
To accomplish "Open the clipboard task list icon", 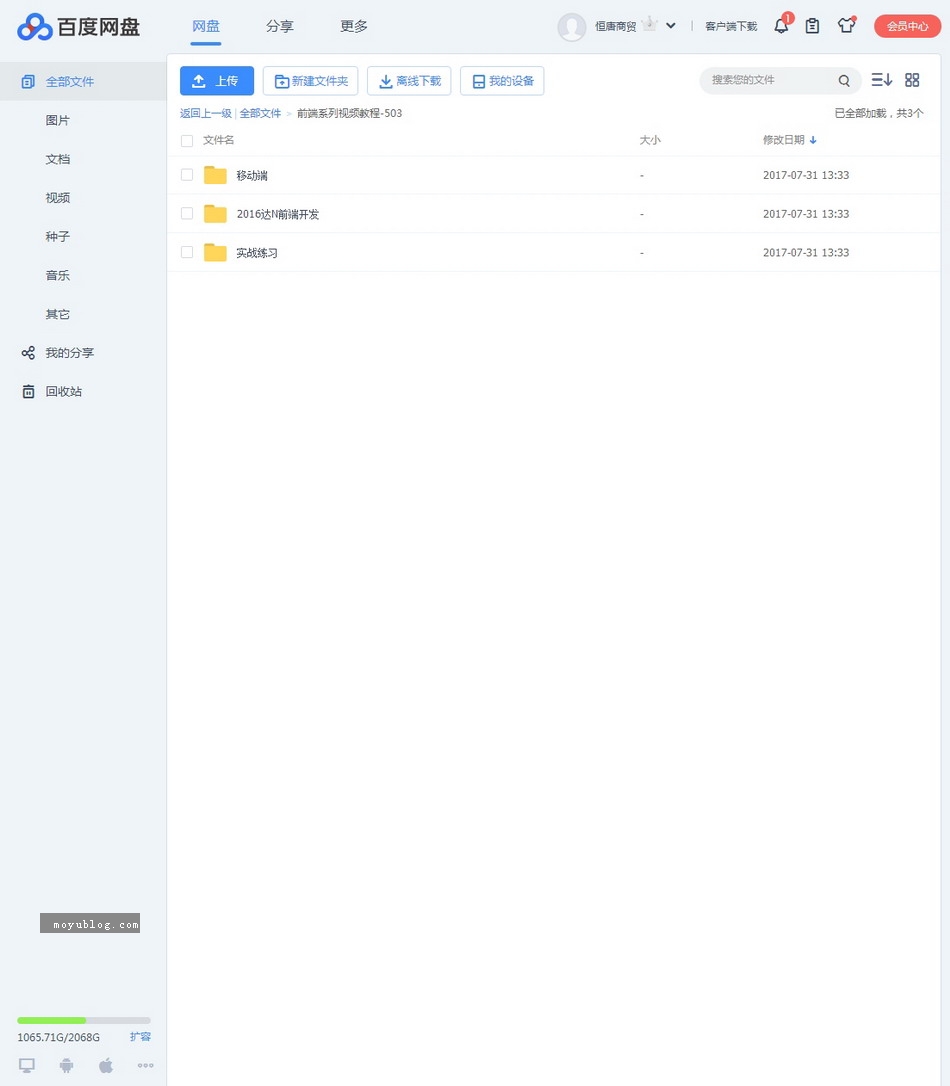I will coord(812,26).
